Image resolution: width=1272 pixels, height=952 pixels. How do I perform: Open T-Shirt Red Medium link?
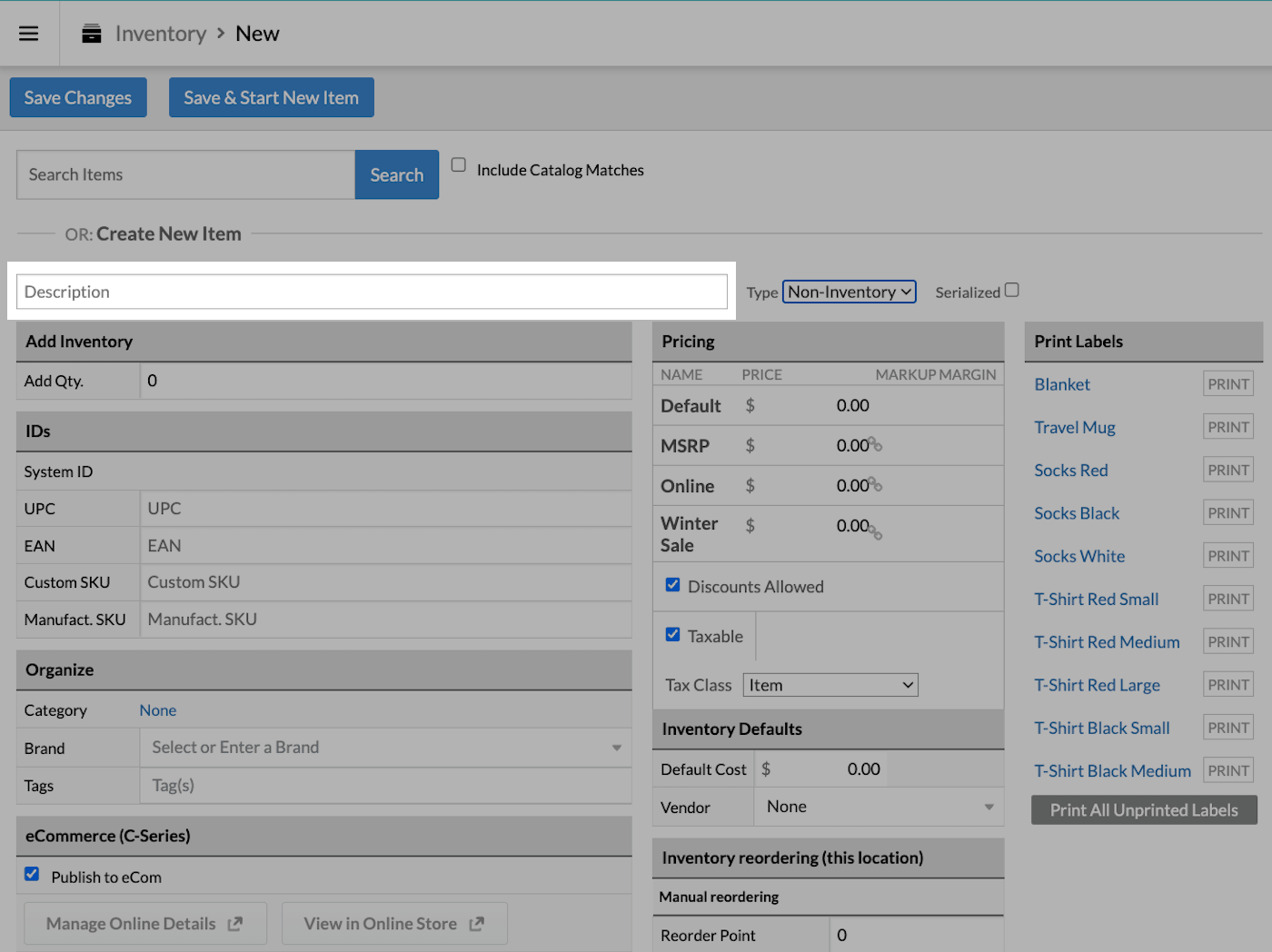[x=1107, y=642]
